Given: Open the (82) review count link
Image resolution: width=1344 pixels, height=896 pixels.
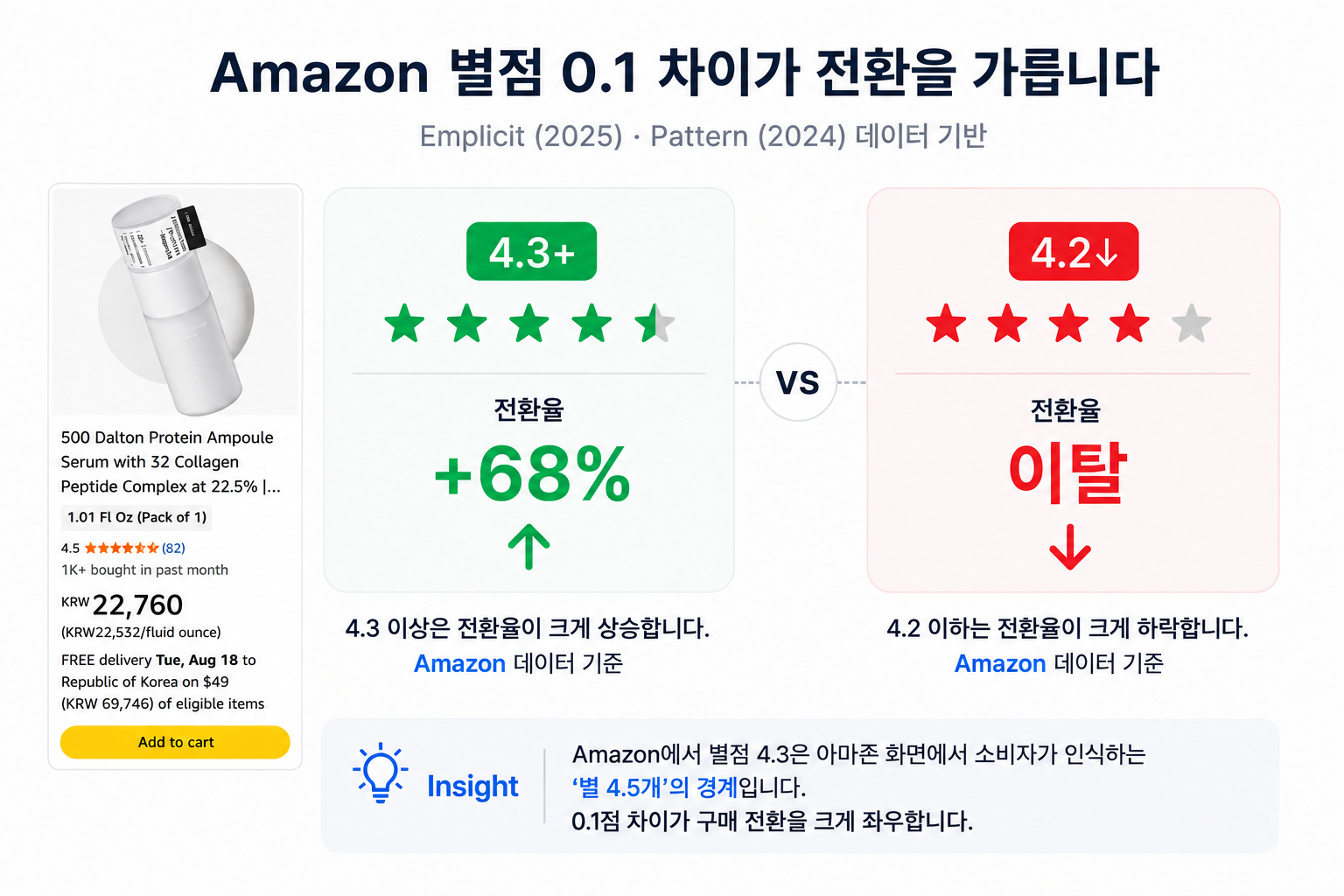Looking at the screenshot, I should [173, 549].
